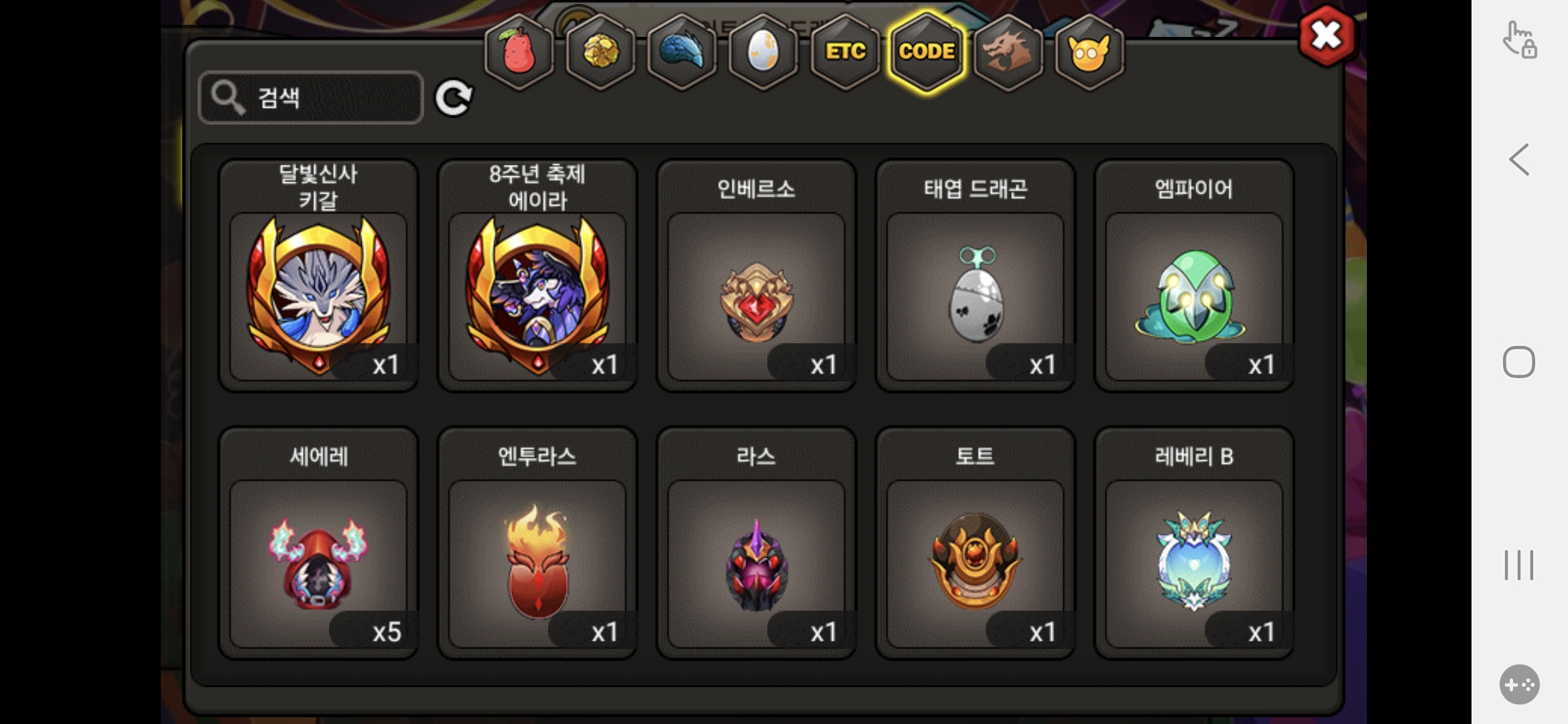Select the highlighted CODE tab
1568x724 pixels.
pyautogui.click(x=927, y=52)
